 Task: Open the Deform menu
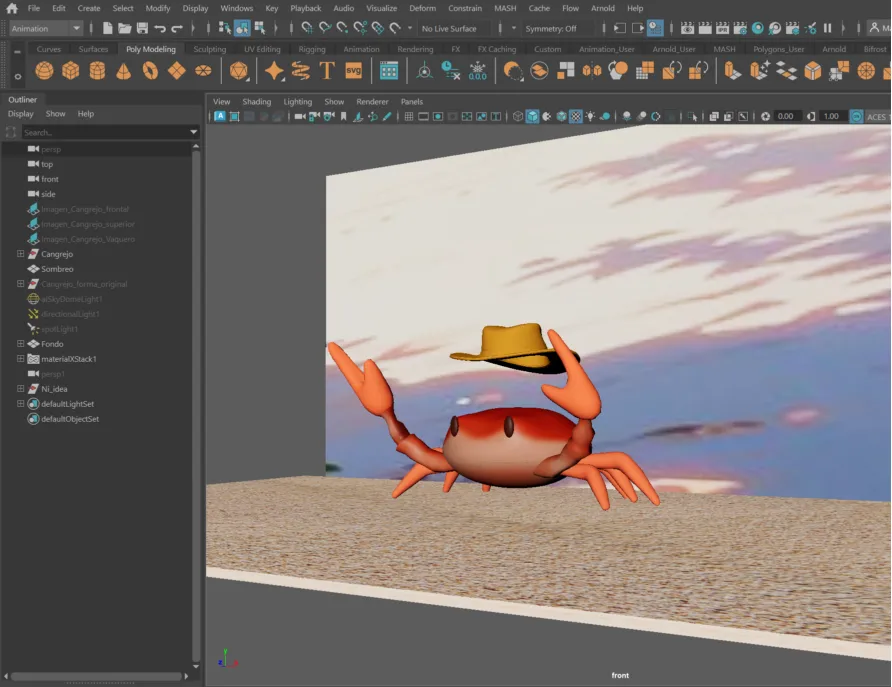422,8
